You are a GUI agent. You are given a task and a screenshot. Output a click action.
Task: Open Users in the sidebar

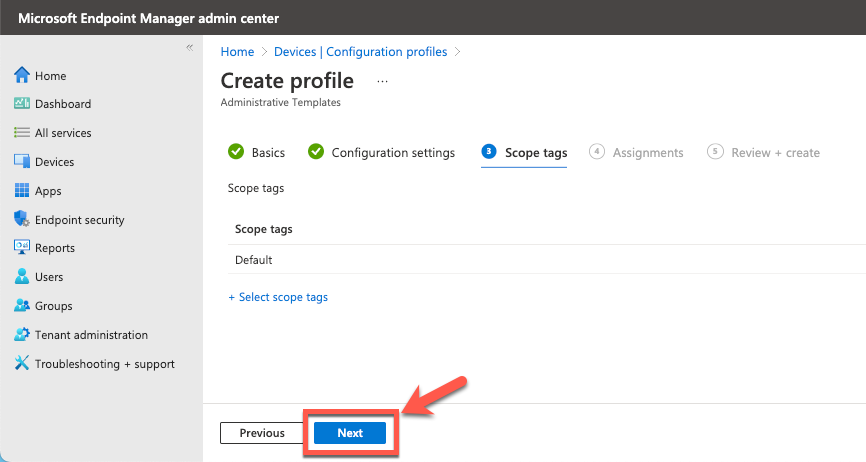(49, 277)
